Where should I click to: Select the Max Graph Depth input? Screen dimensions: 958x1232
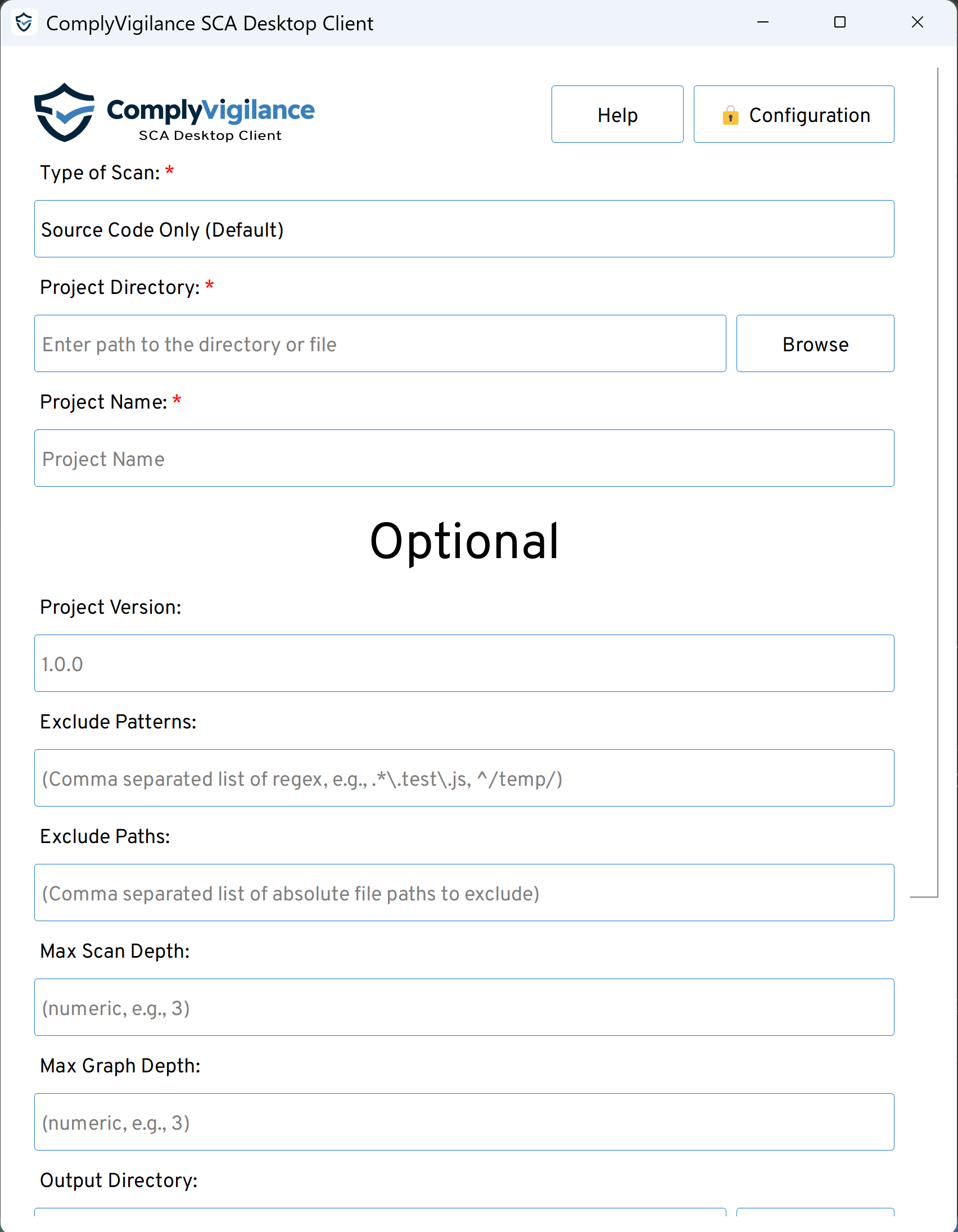(464, 1121)
